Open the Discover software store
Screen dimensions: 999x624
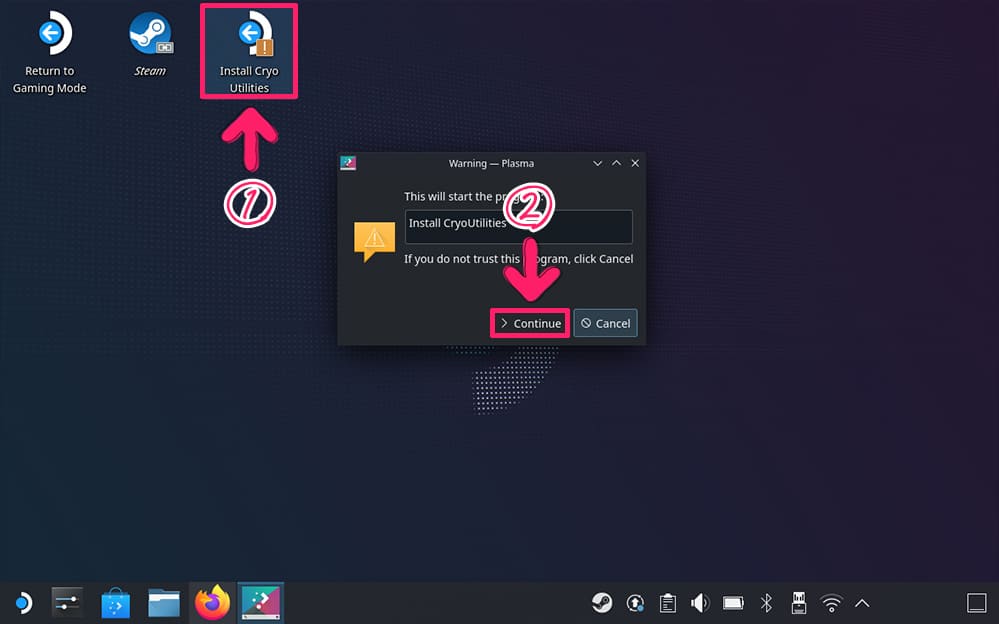coord(115,602)
